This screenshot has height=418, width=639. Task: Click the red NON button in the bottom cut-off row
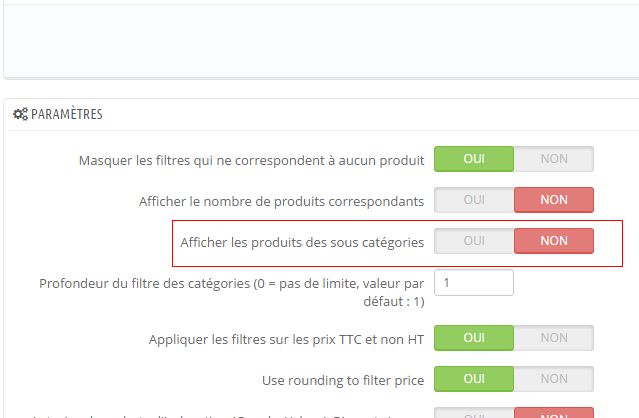pyautogui.click(x=554, y=413)
